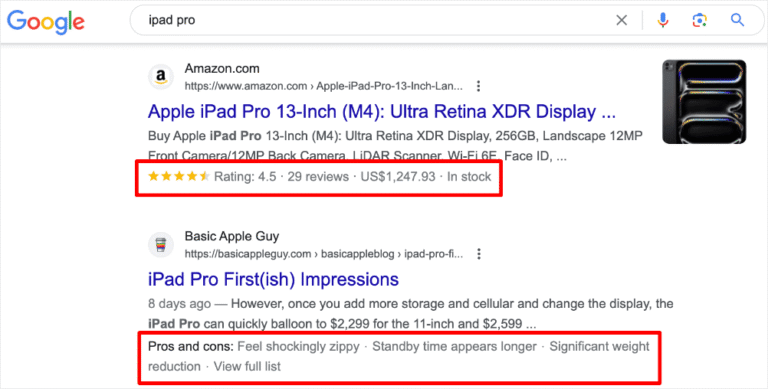Open the Apple iPad Pro 13-Inch (M4) result link
This screenshot has width=768, height=389.
tap(382, 112)
